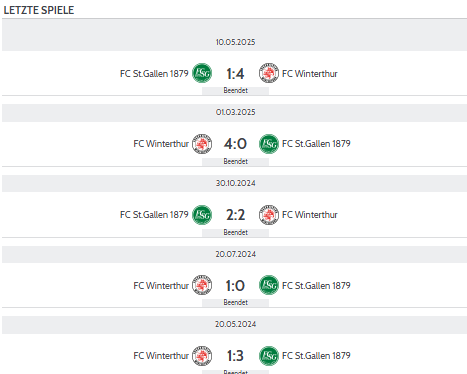Click FC St.Gallen crest in 30.10.2024 match

202,215
